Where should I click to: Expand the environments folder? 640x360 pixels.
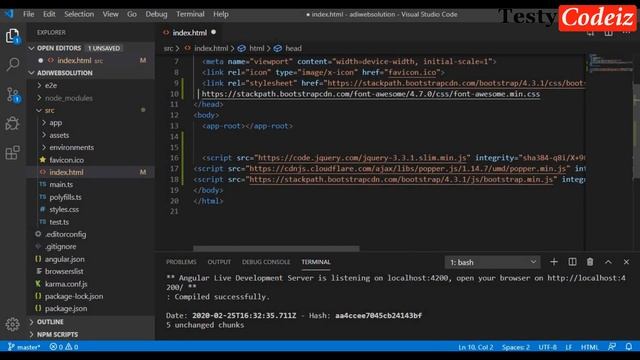71,147
